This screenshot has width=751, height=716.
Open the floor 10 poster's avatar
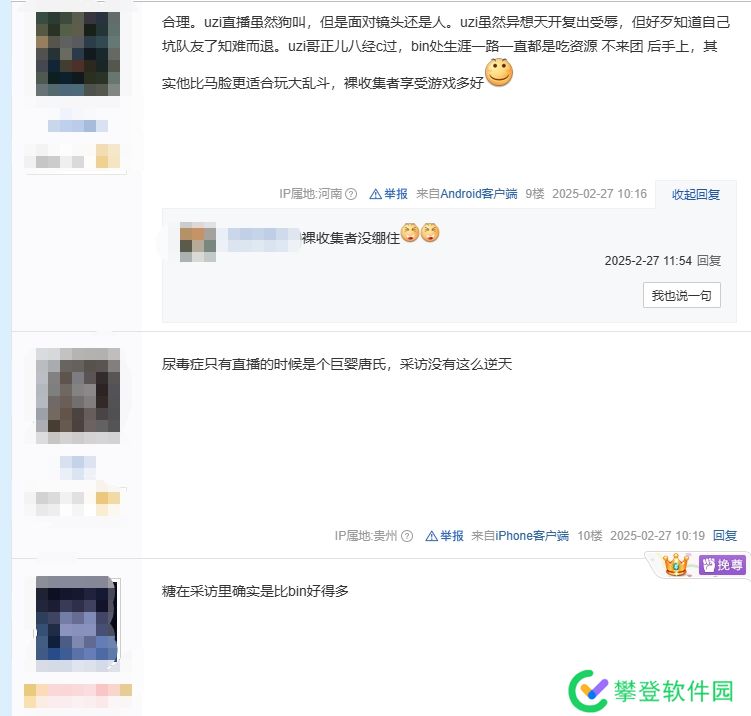pos(78,396)
